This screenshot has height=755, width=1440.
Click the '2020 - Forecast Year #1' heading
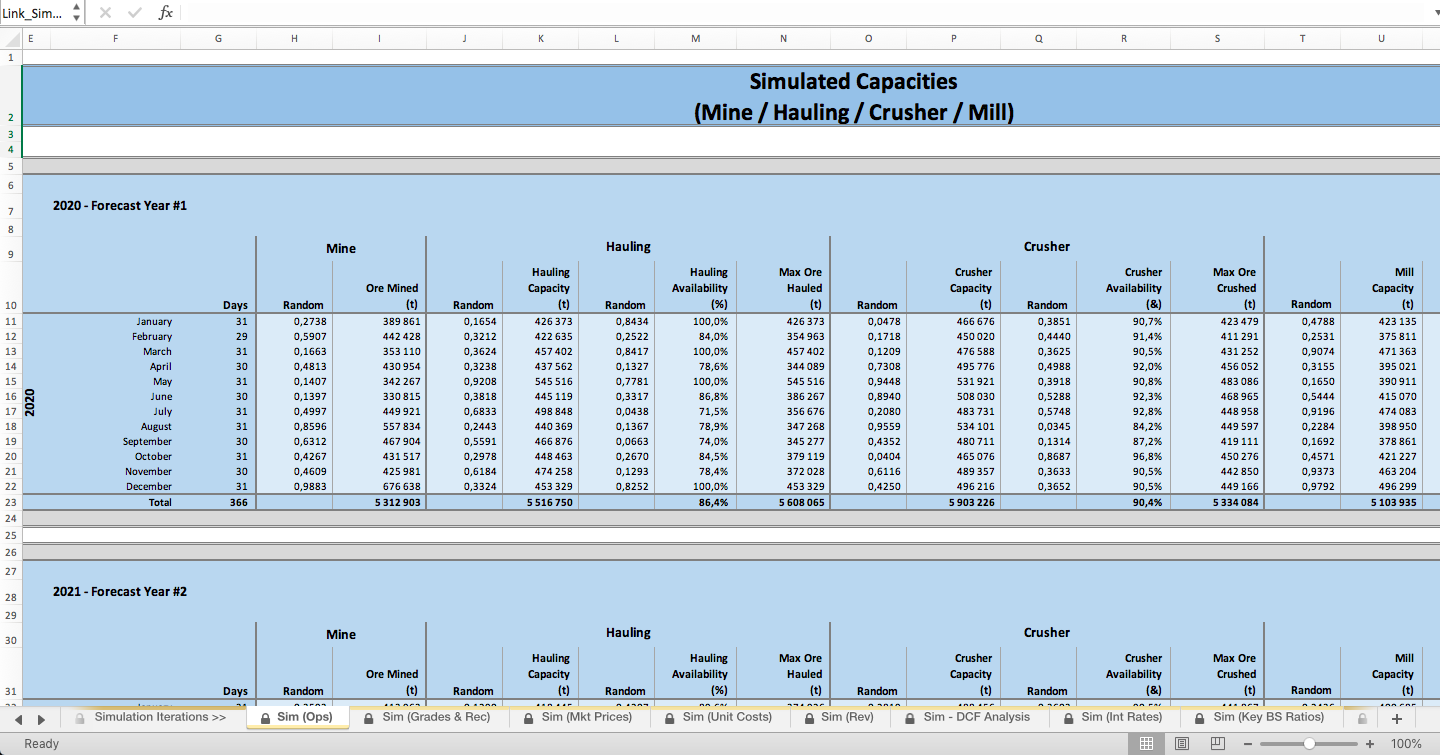pos(120,206)
